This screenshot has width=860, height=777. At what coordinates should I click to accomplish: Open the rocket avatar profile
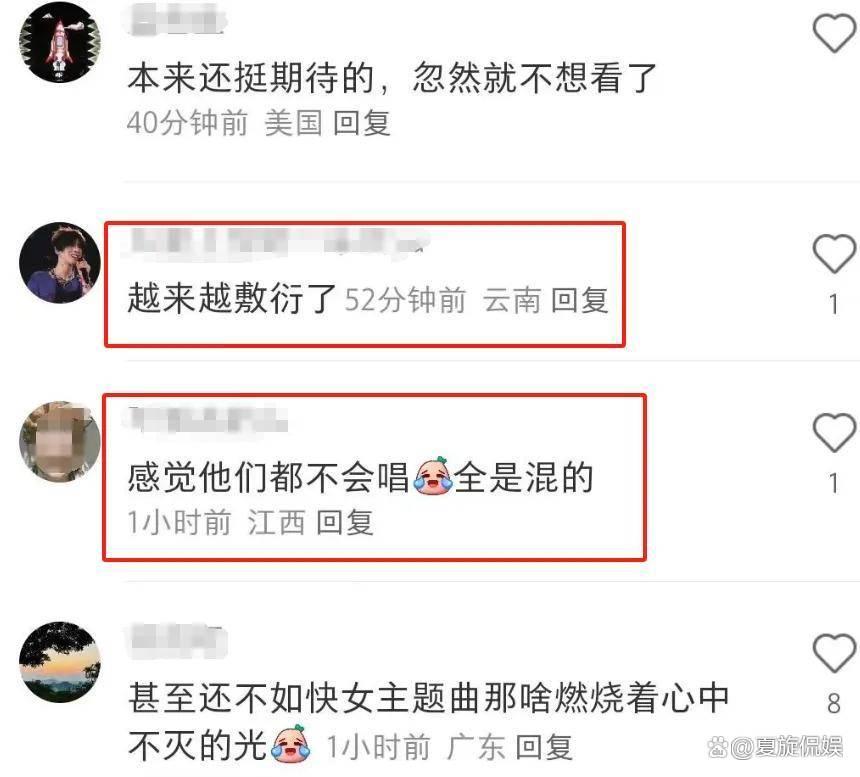60,42
